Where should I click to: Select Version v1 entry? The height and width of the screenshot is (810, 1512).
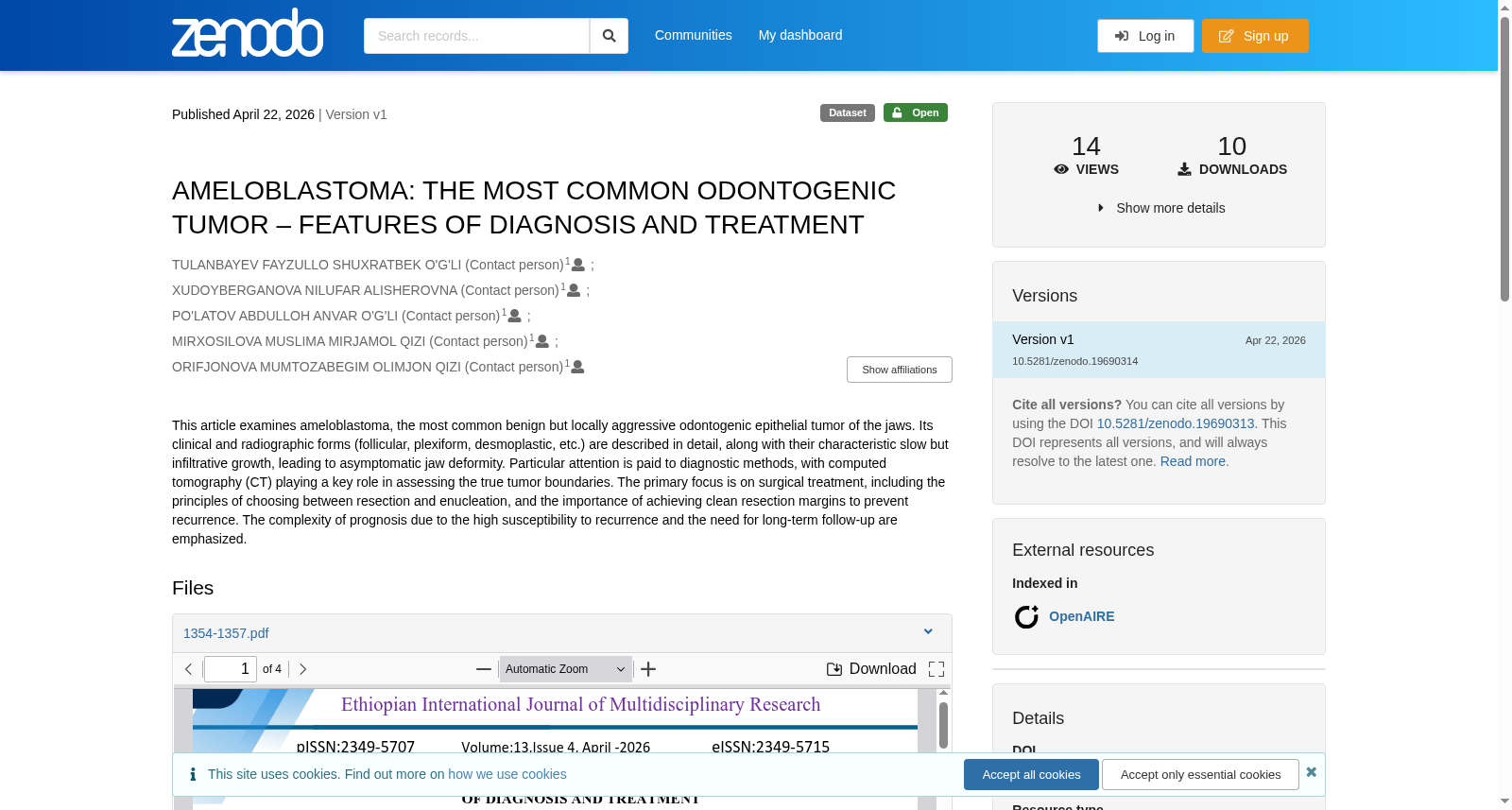[1159, 350]
